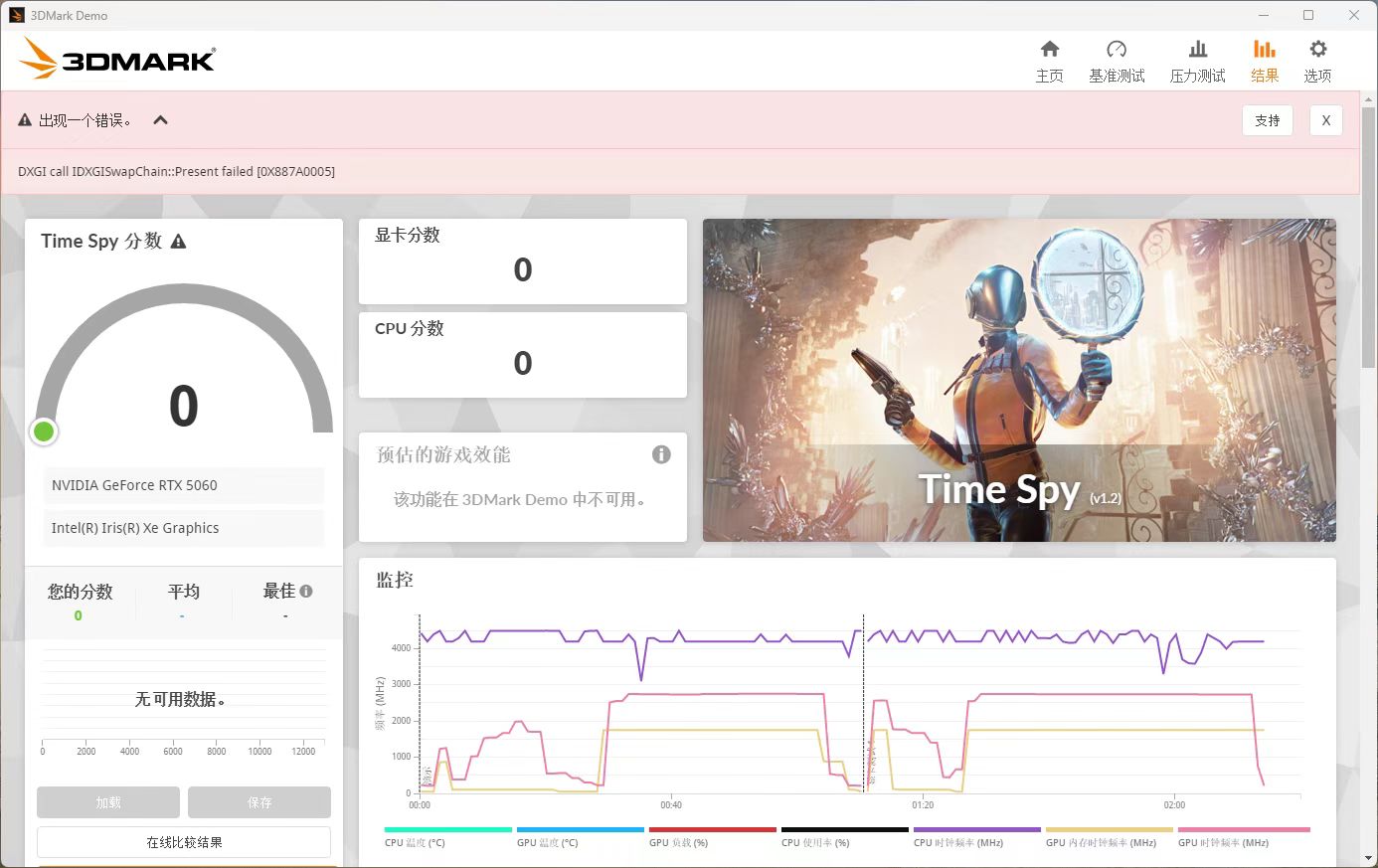The width and height of the screenshot is (1378, 868).
Task: Click 在线比较结果 compare online button
Action: click(x=184, y=842)
